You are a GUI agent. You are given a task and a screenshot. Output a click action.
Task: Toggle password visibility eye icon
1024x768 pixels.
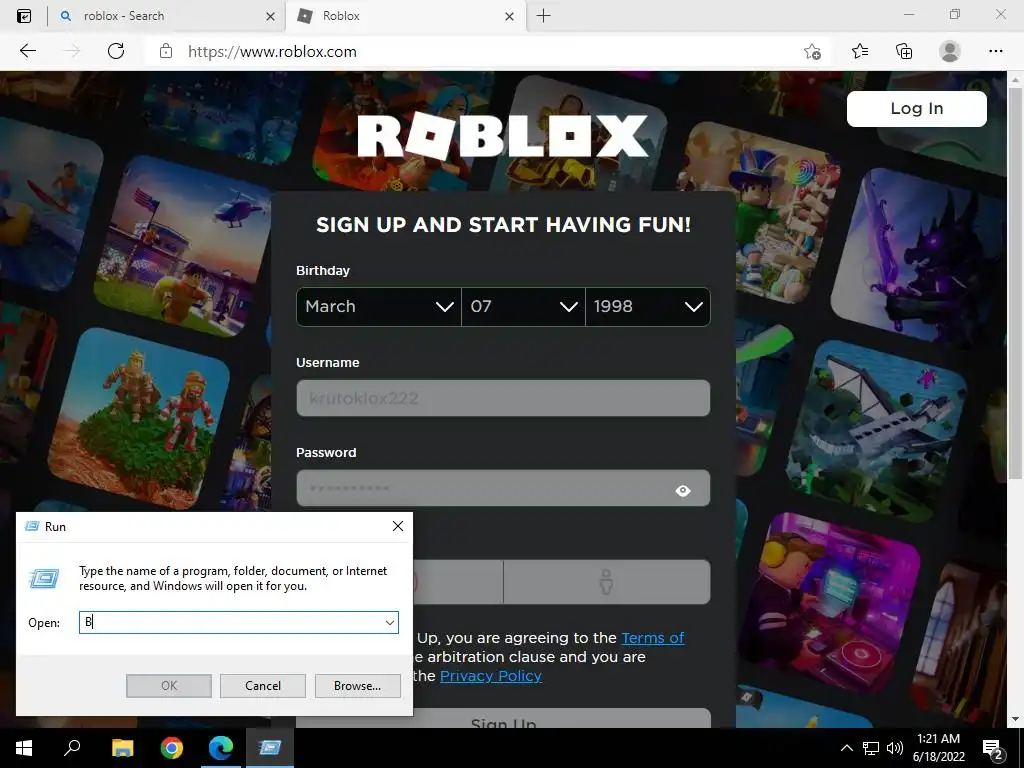point(683,490)
